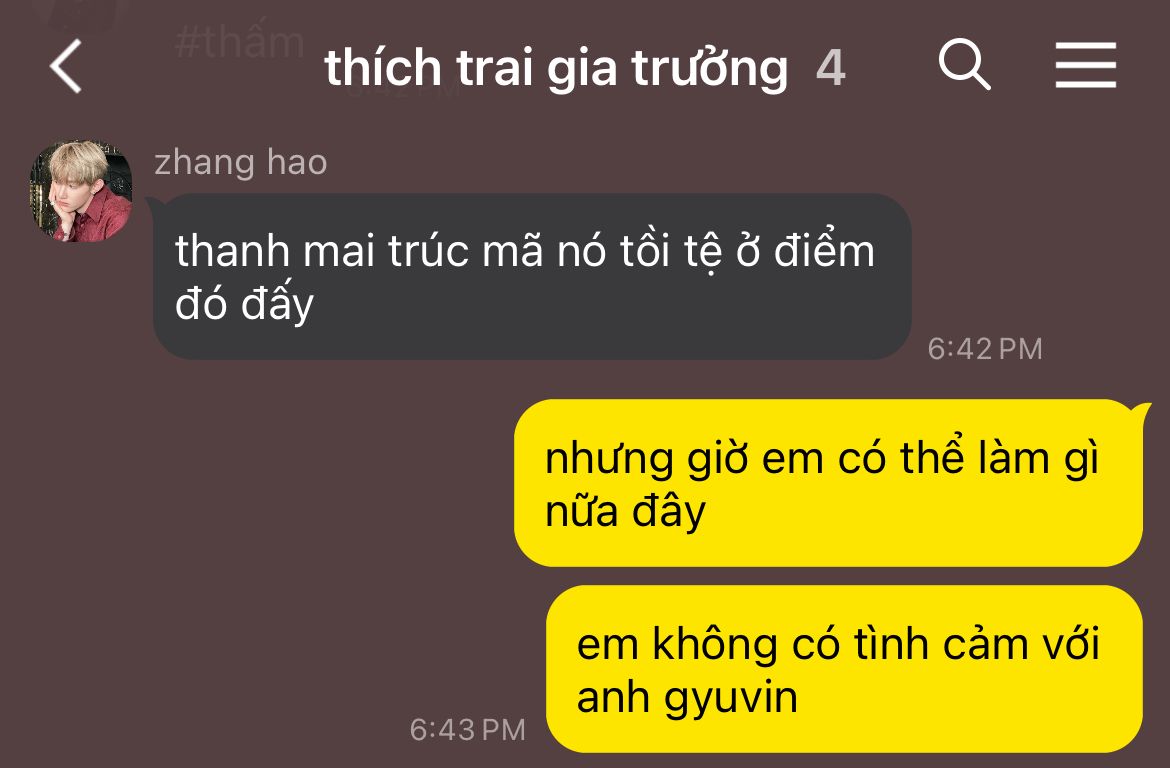Select the yellow message 'nhưng giờ em có thể…'
This screenshot has width=1170, height=768.
tap(828, 483)
